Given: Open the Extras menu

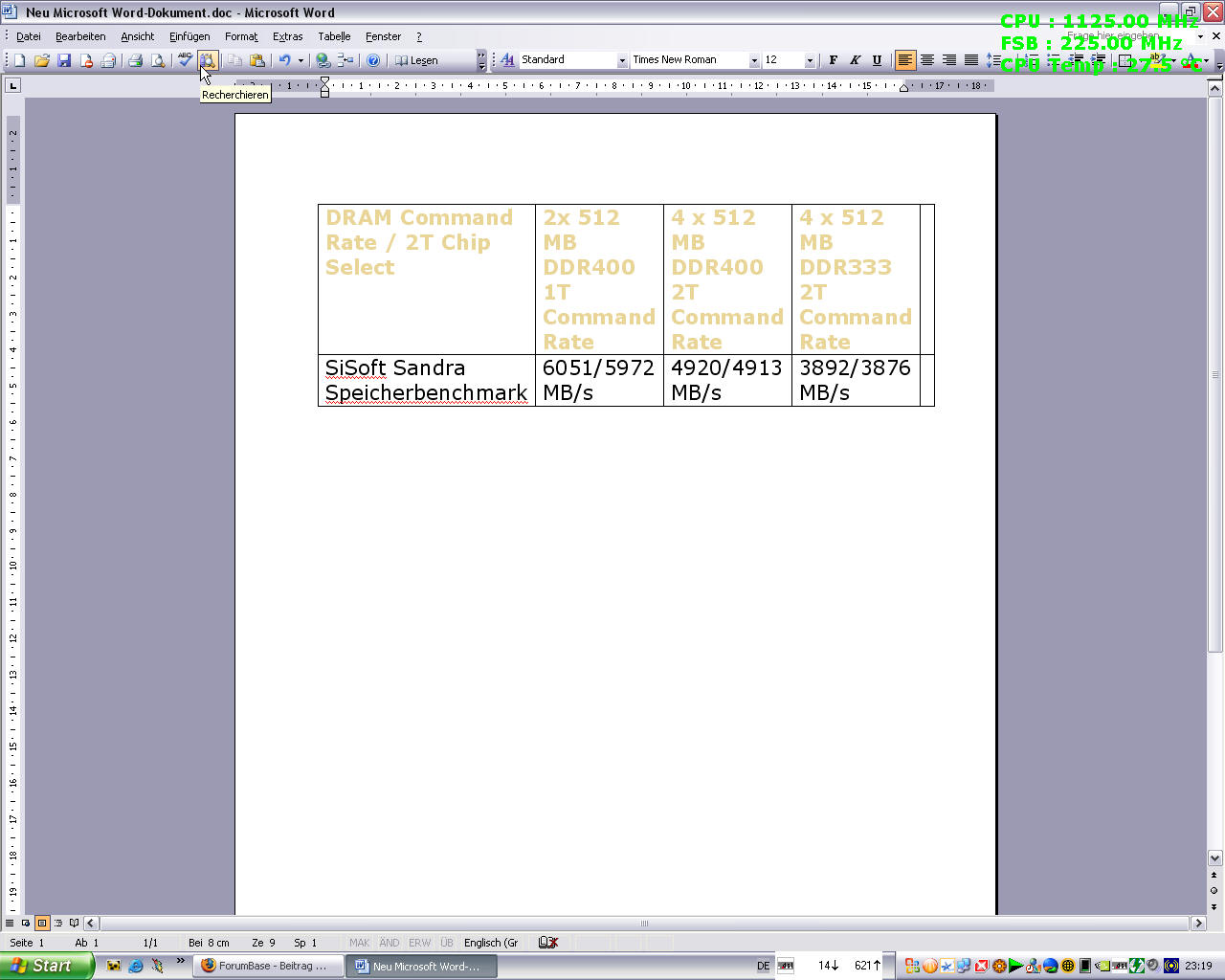Looking at the screenshot, I should tap(287, 36).
